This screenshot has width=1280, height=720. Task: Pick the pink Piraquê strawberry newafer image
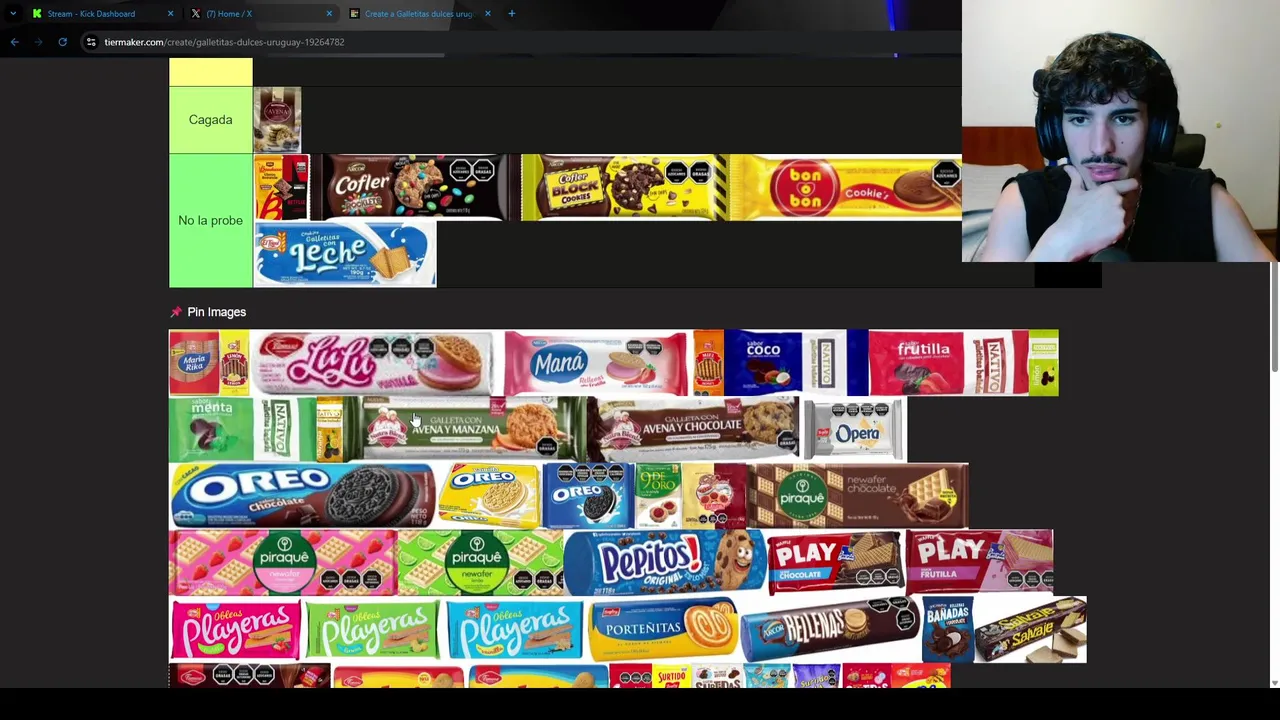pyautogui.click(x=283, y=563)
